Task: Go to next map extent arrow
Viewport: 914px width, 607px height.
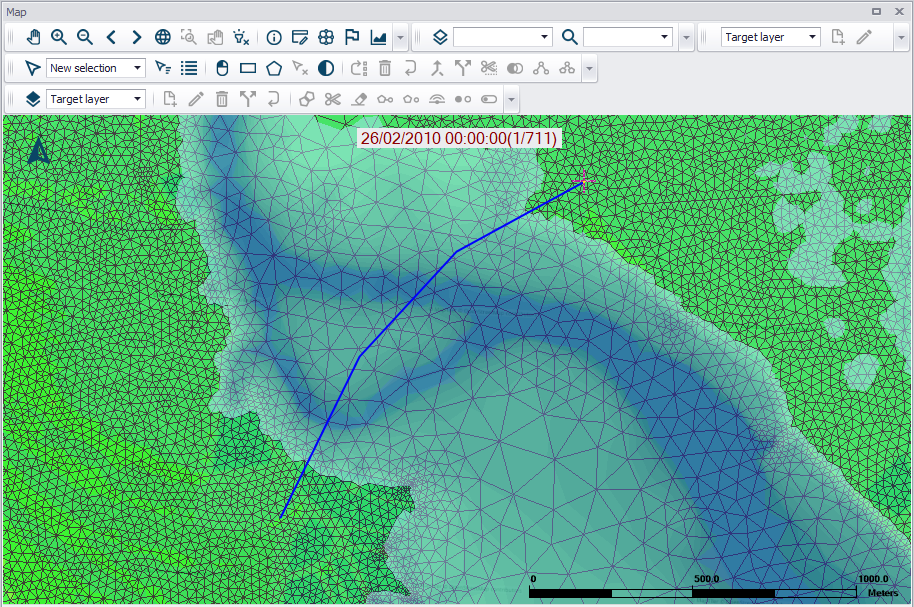Action: [137, 37]
